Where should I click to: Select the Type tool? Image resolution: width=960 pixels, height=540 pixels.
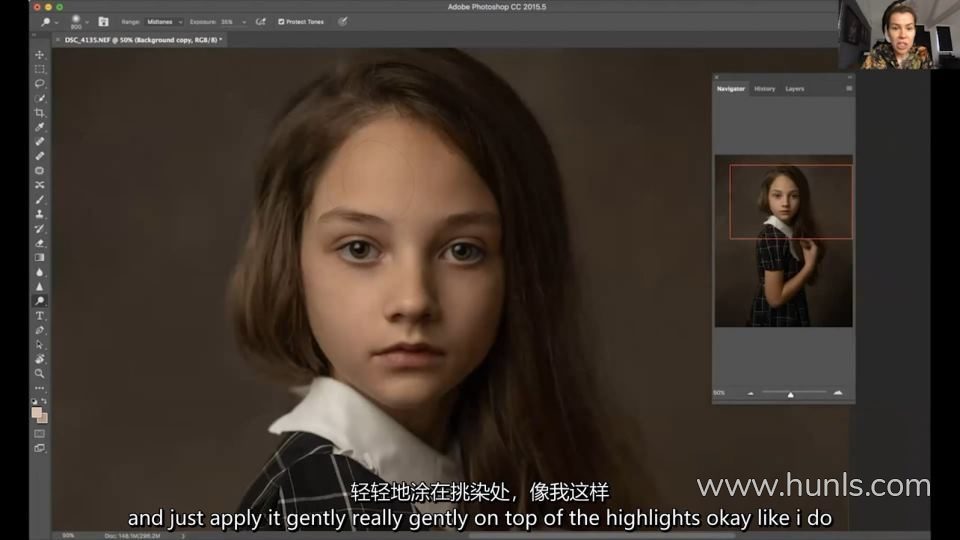pos(40,316)
